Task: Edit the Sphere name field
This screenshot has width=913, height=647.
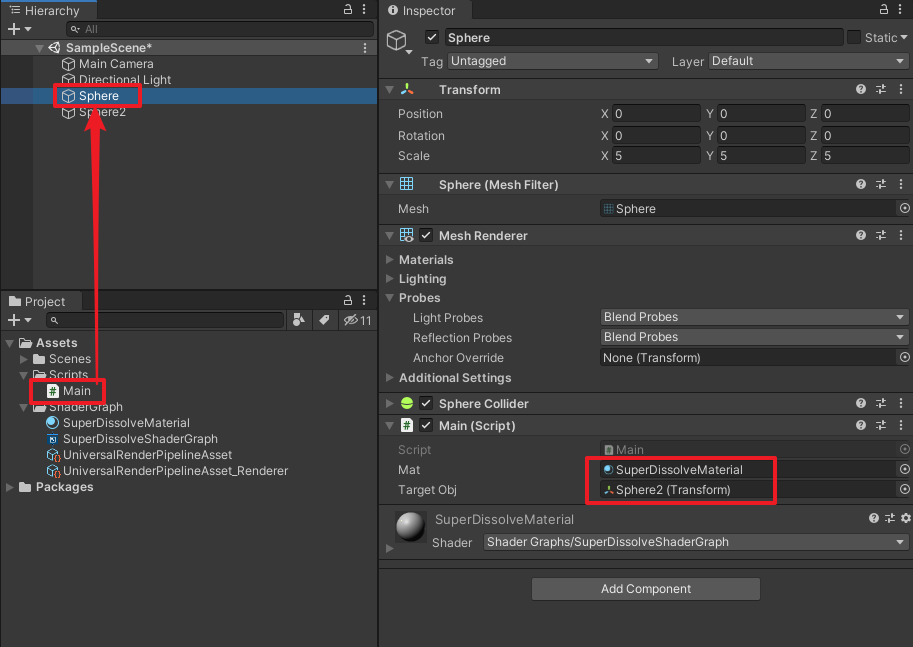Action: click(x=644, y=38)
